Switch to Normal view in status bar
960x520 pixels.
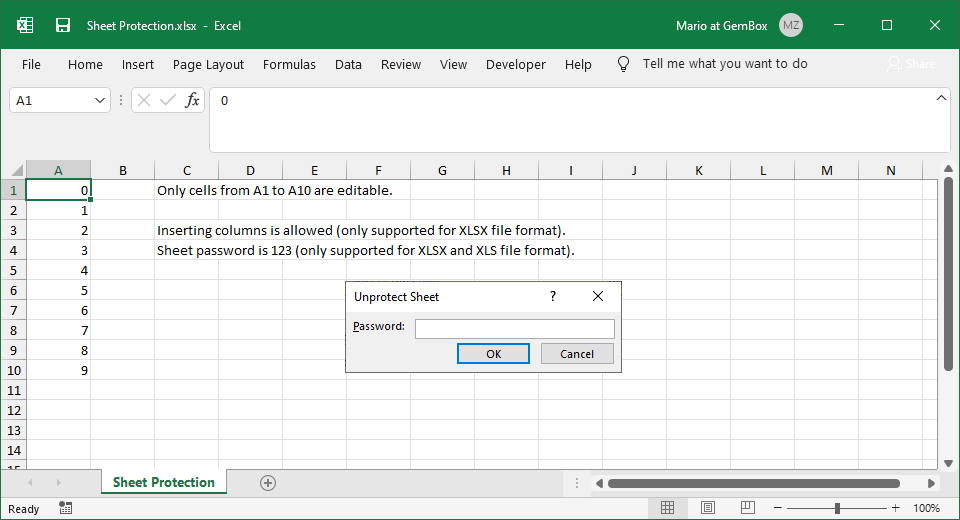click(668, 508)
